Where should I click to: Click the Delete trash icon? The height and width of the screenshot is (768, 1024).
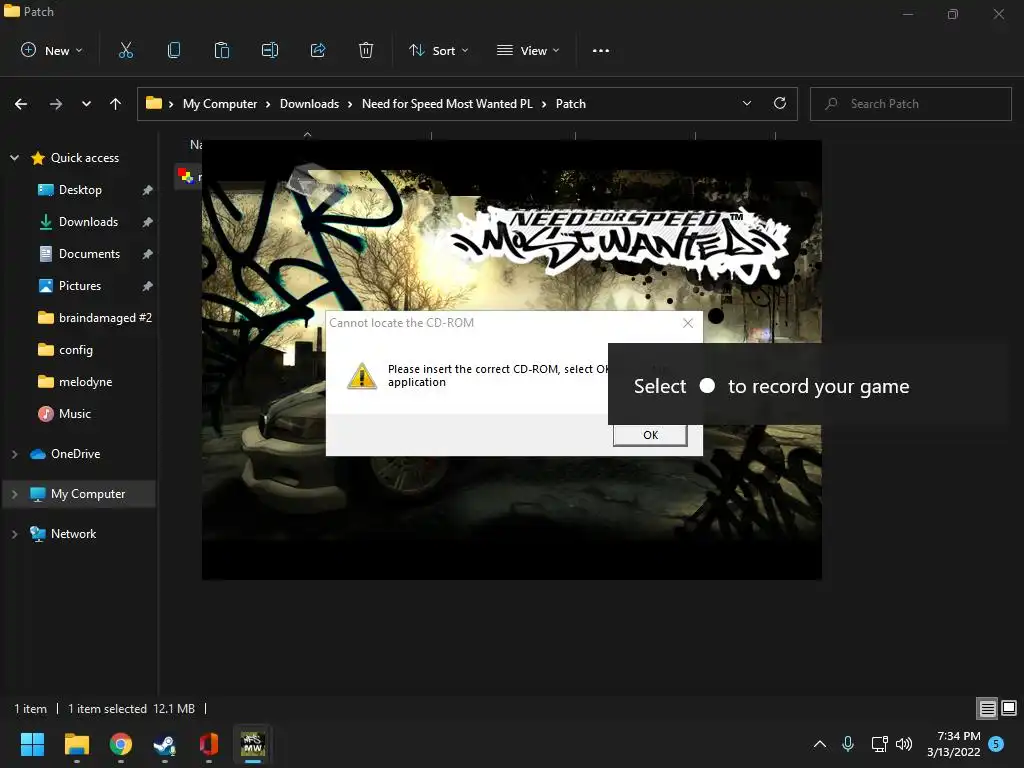click(366, 50)
